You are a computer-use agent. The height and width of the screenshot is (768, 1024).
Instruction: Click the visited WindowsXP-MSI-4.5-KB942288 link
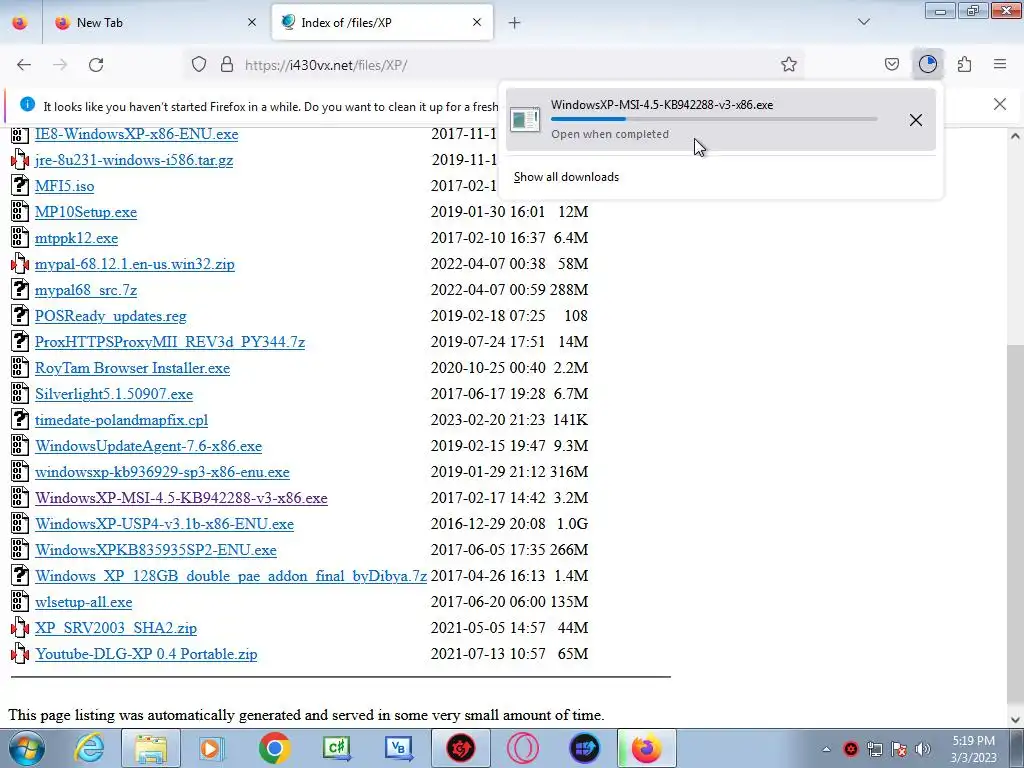[x=182, y=498]
